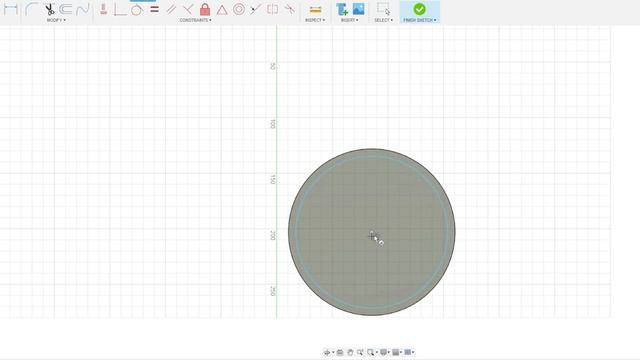Apply the Horizontal/Vertical constraint
The image size is (640, 360).
(104, 9)
